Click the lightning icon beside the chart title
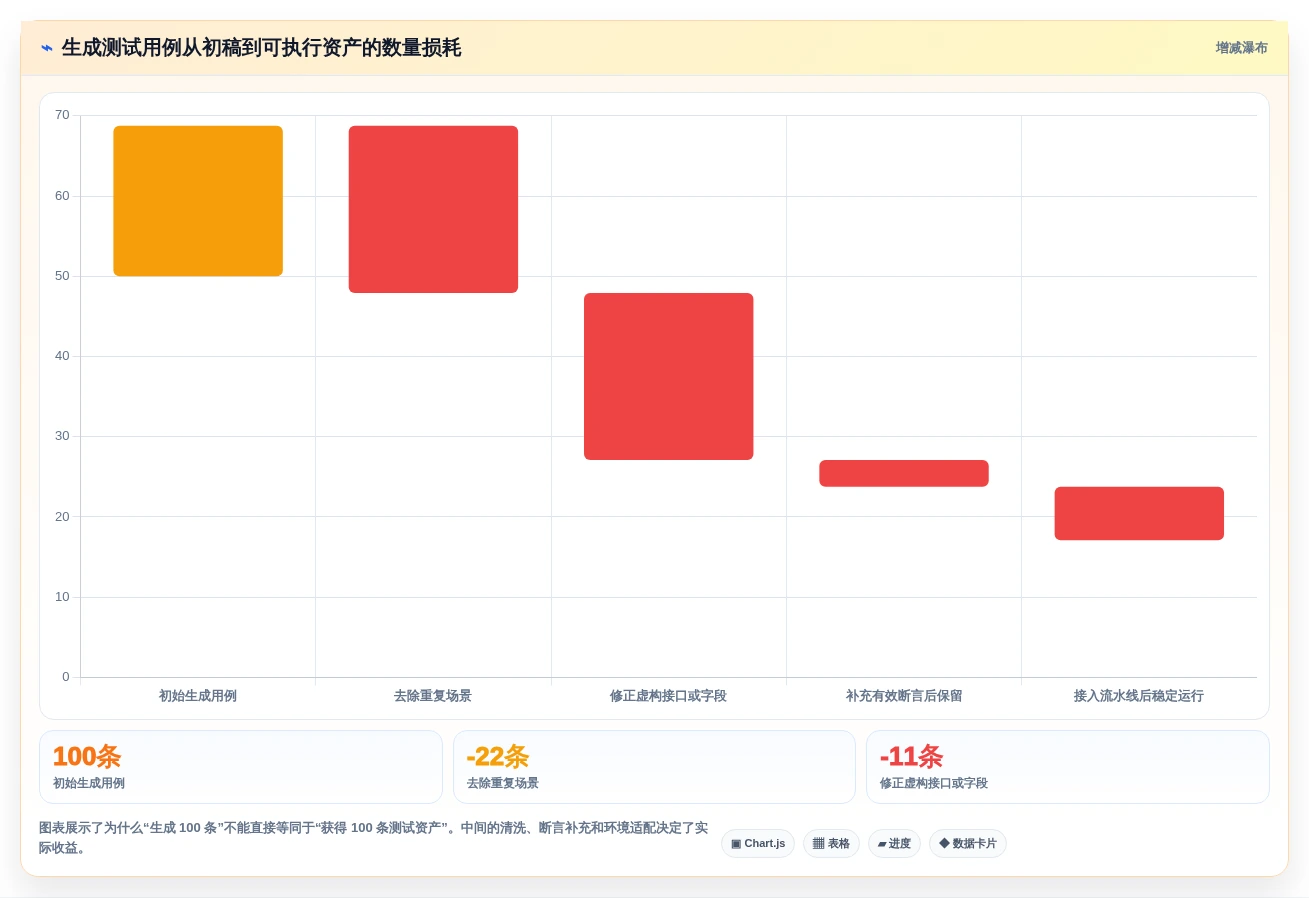The height and width of the screenshot is (898, 1309). [46, 48]
